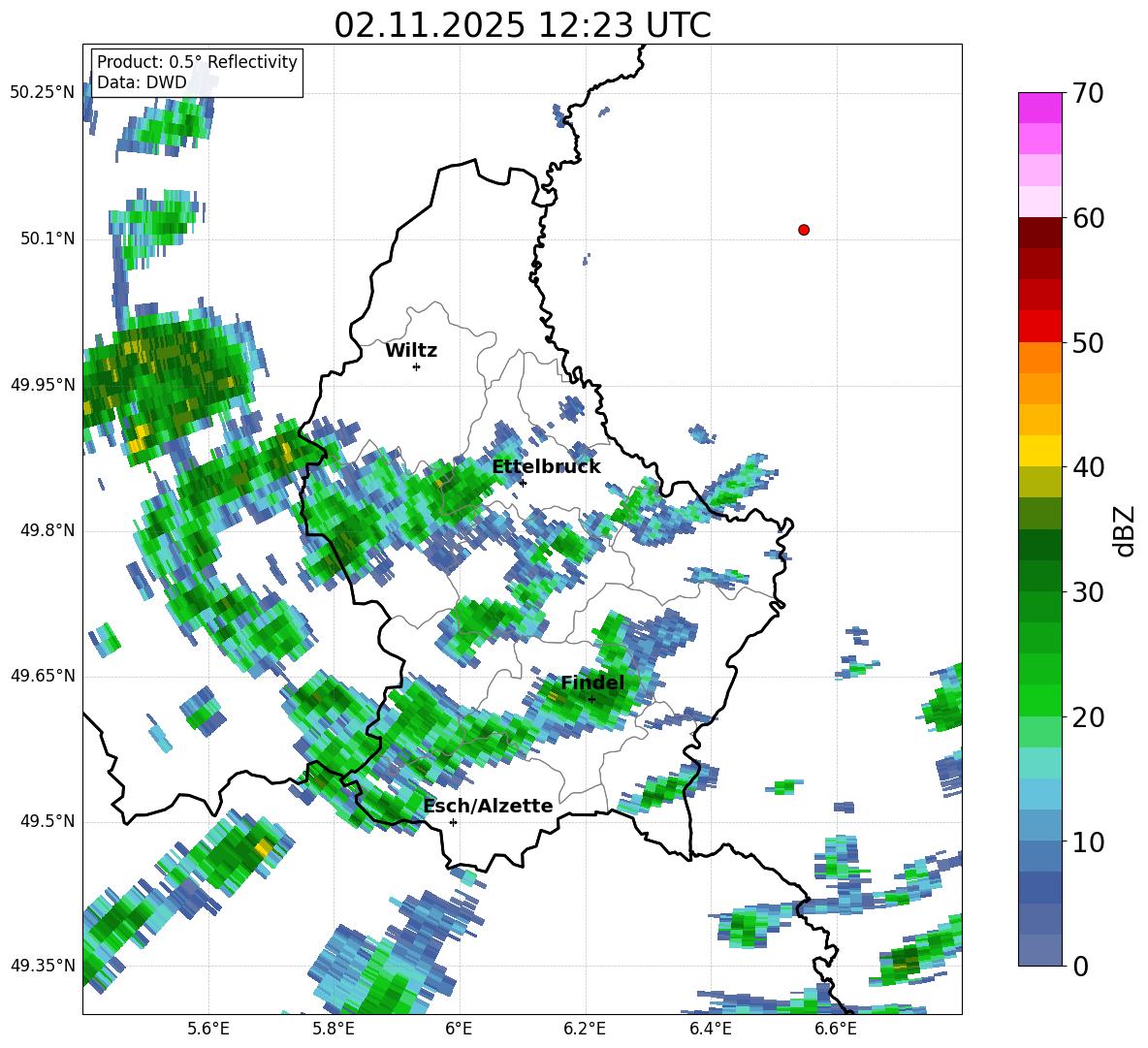The height and width of the screenshot is (1048, 1148).
Task: Click the 'Product: 0.5° Reflectivity' text
Action: [x=197, y=62]
